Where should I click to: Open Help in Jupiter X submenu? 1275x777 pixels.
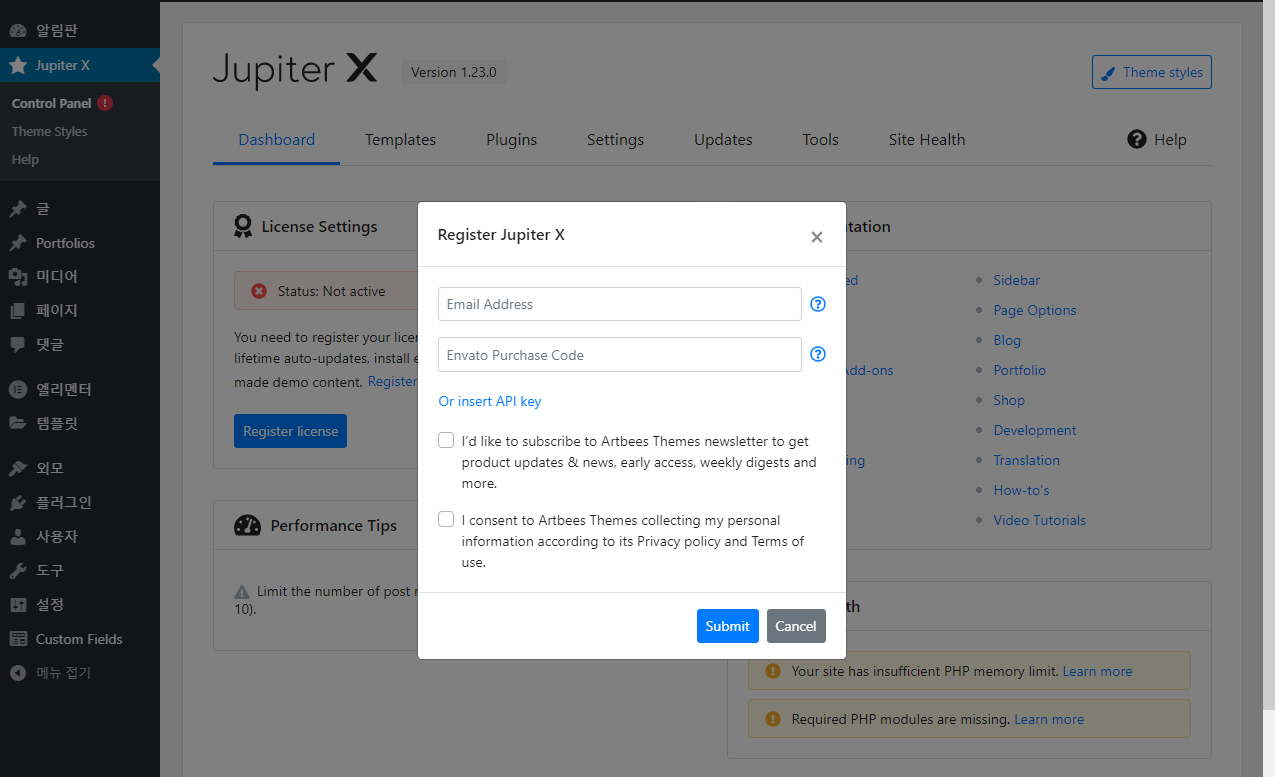[25, 159]
